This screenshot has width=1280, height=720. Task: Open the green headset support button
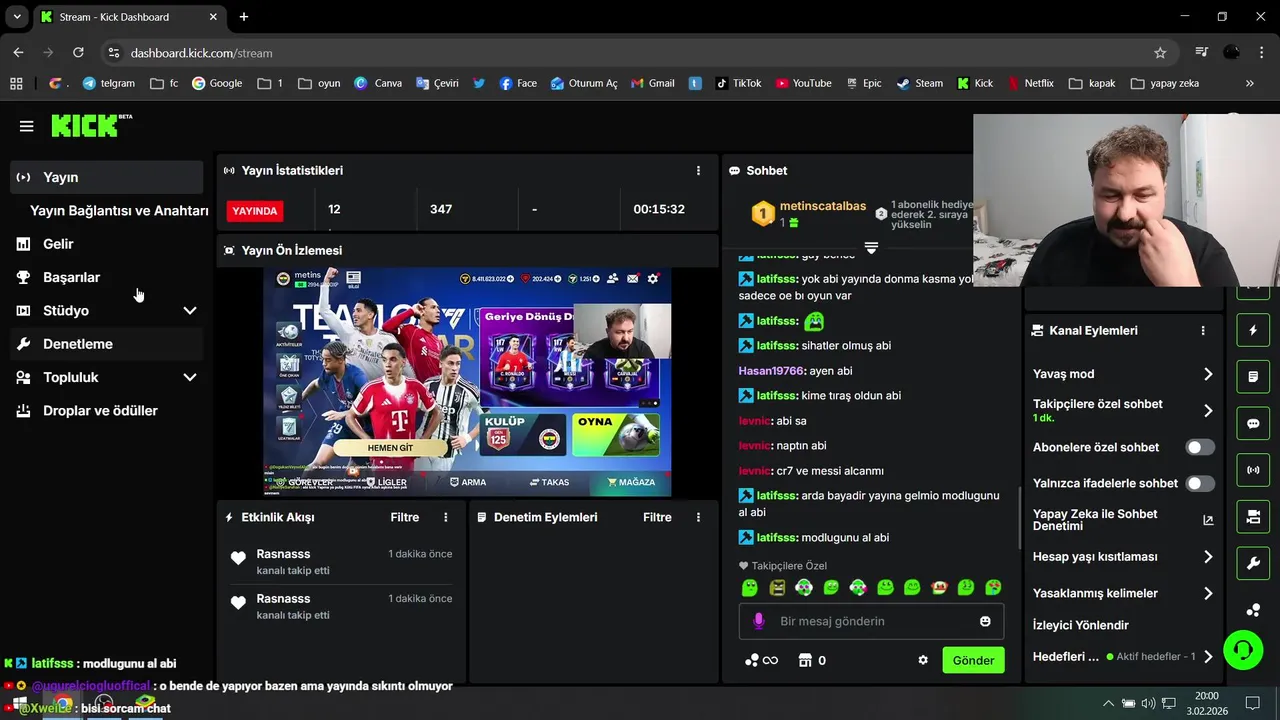tap(1242, 651)
